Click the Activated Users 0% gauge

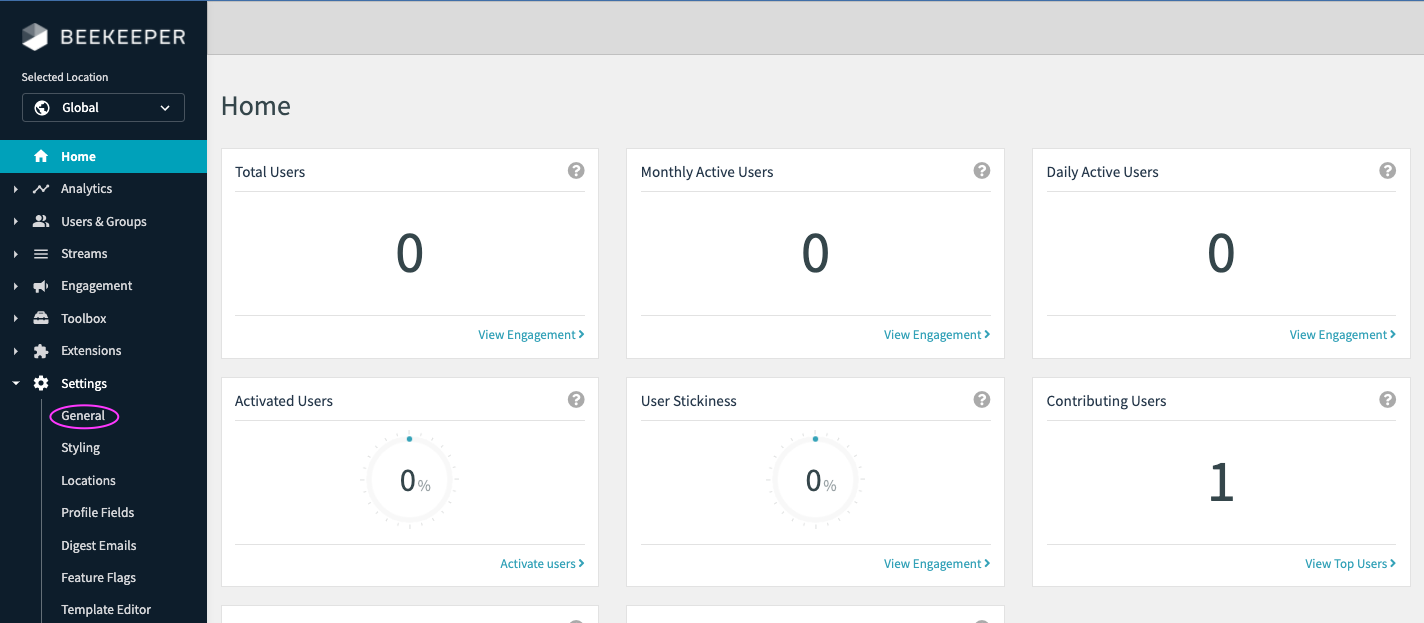pos(409,481)
